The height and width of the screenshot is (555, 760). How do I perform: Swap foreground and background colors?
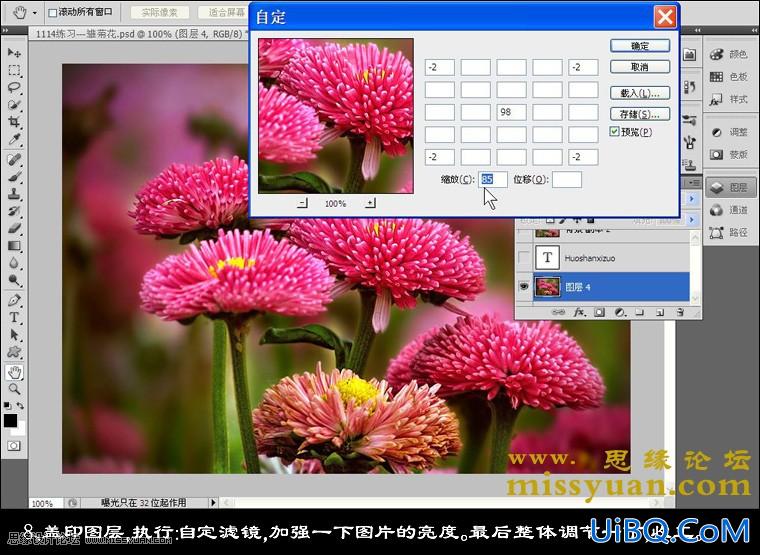click(20, 405)
